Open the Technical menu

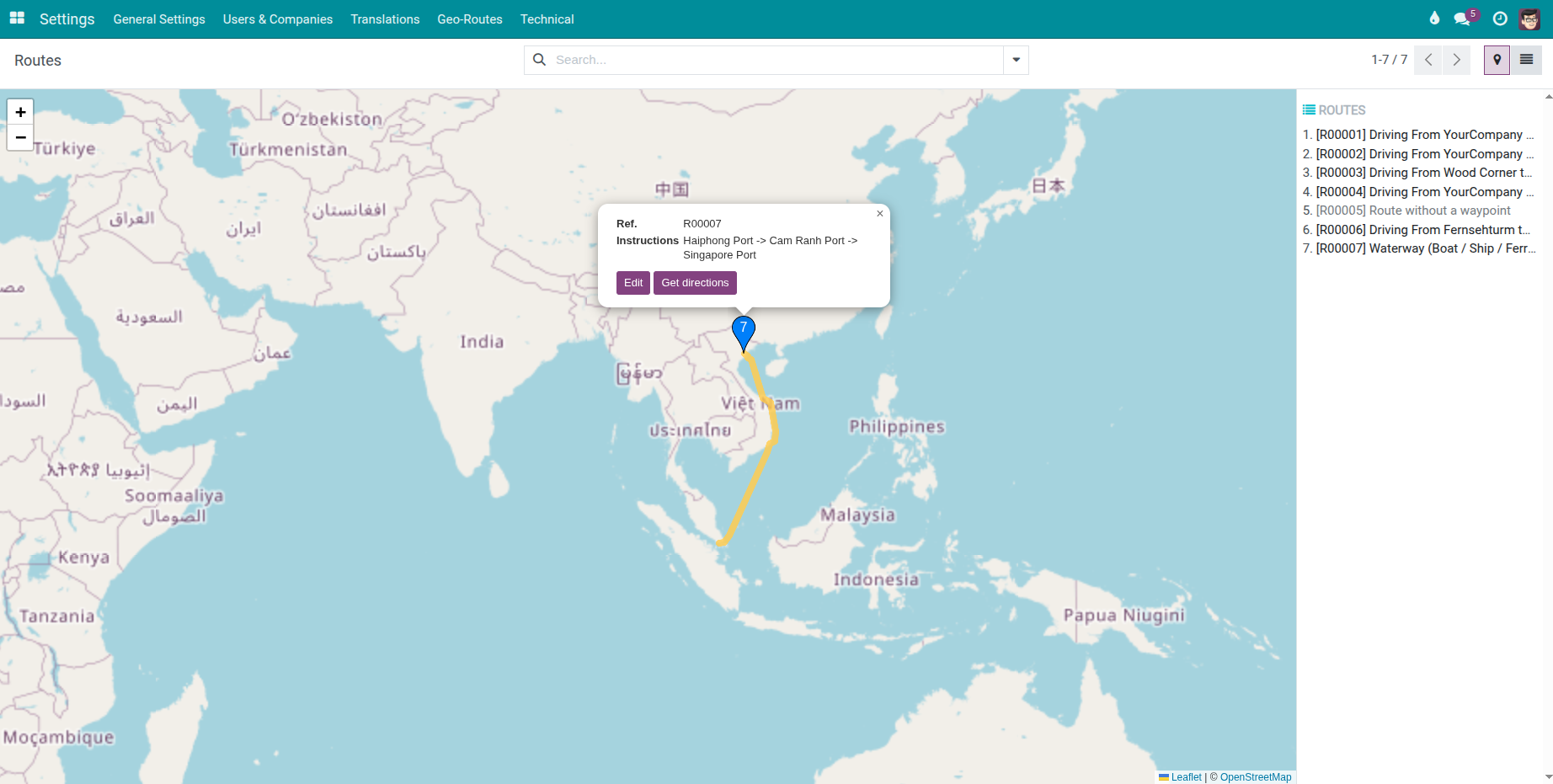pyautogui.click(x=547, y=19)
